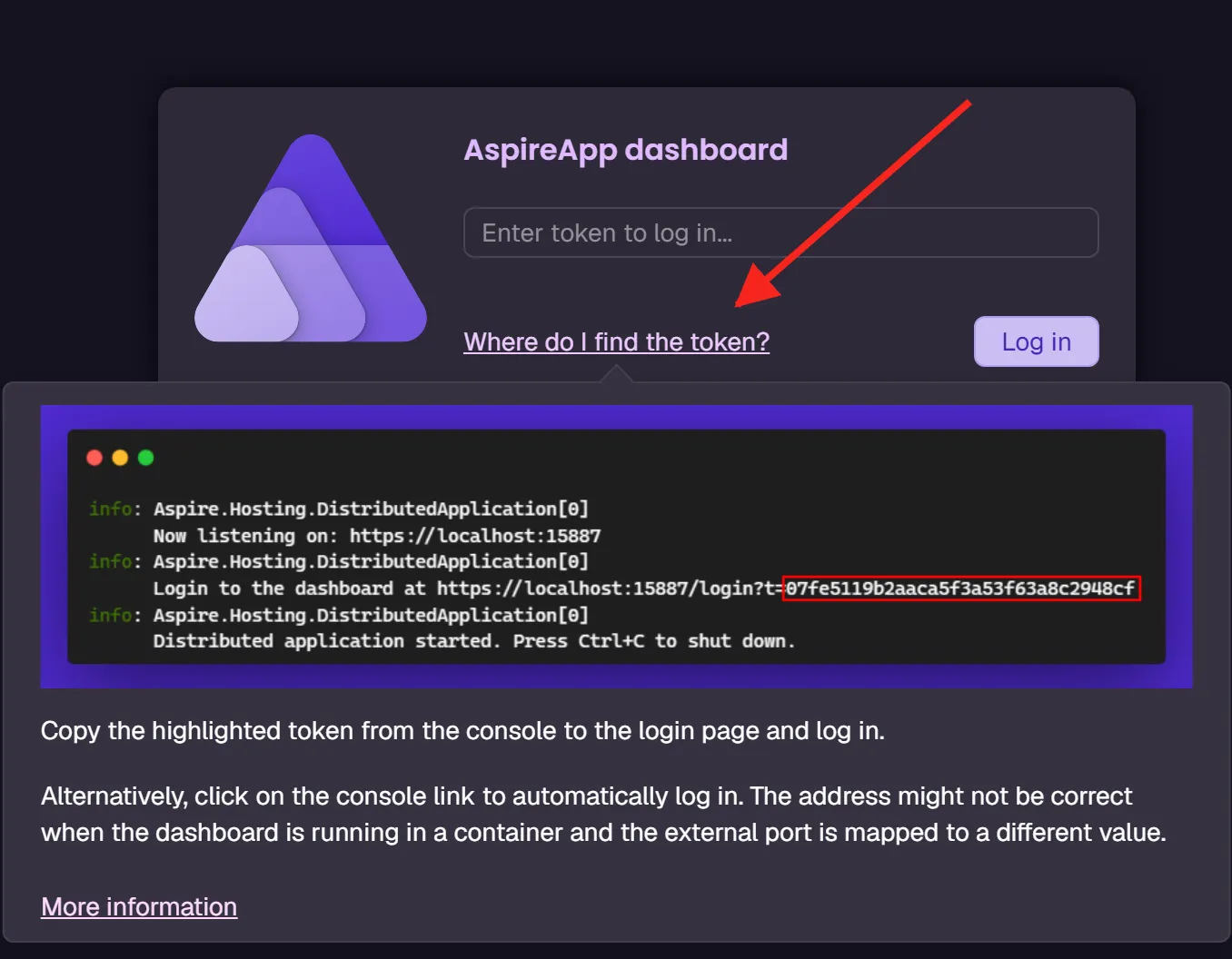
Task: Click the 'Copy the highlighted token' instruction text
Action: (x=462, y=730)
